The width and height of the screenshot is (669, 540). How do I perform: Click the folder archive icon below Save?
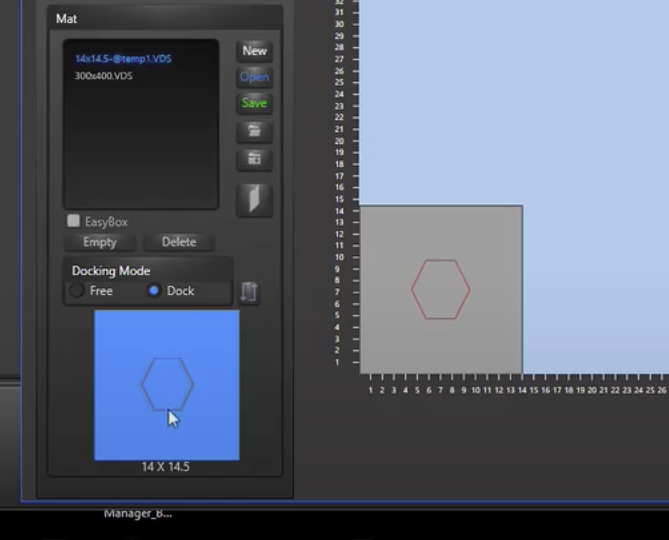pyautogui.click(x=254, y=159)
